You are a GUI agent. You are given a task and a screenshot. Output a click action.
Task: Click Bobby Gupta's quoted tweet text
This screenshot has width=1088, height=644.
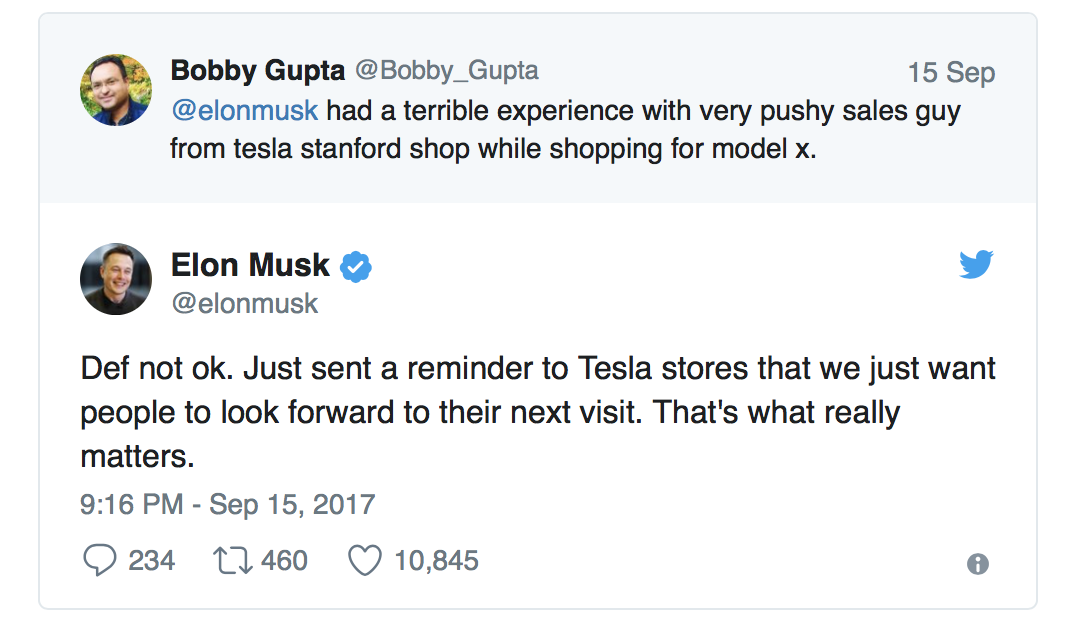click(x=566, y=130)
